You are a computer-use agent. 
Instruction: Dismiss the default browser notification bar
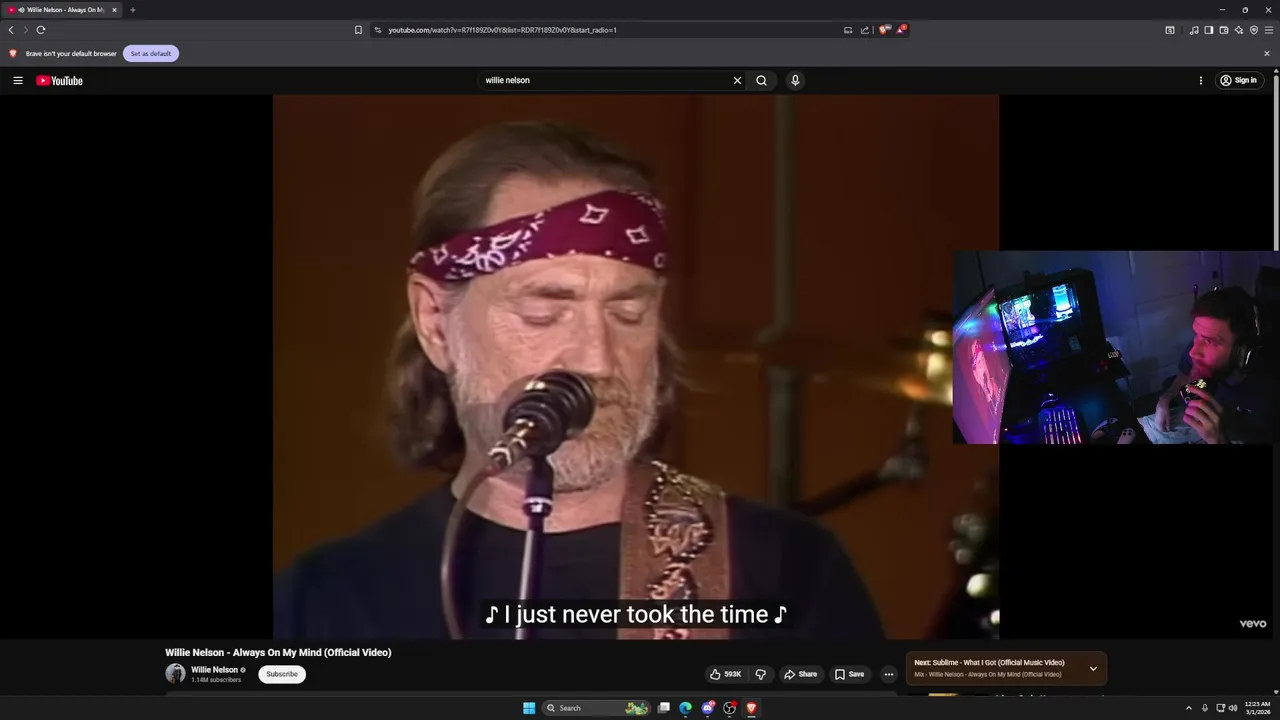pyautogui.click(x=1267, y=54)
